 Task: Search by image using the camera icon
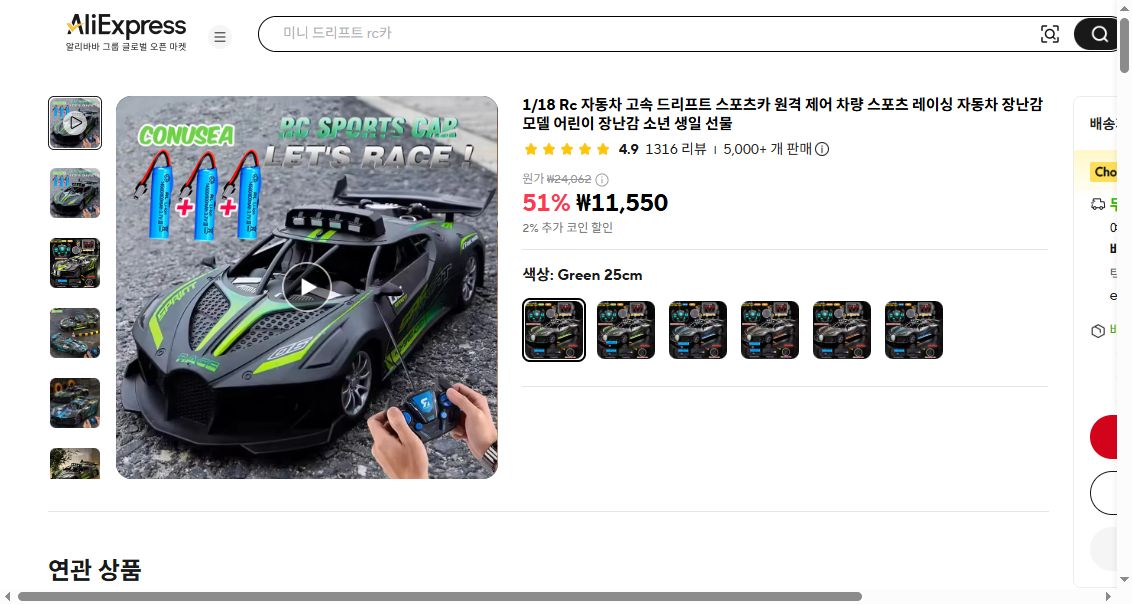click(1050, 34)
